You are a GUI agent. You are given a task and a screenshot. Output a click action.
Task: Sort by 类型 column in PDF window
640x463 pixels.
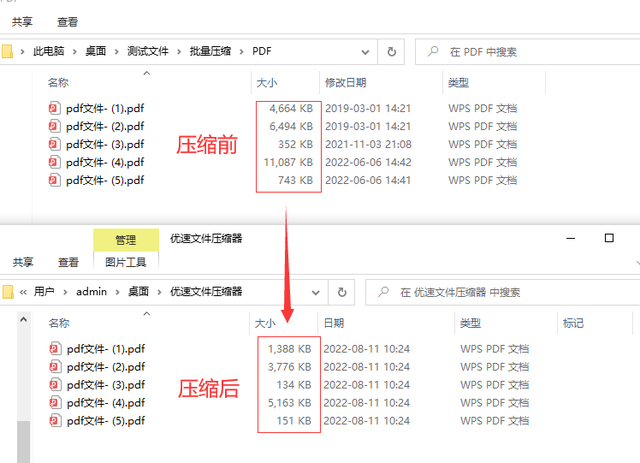tap(458, 83)
